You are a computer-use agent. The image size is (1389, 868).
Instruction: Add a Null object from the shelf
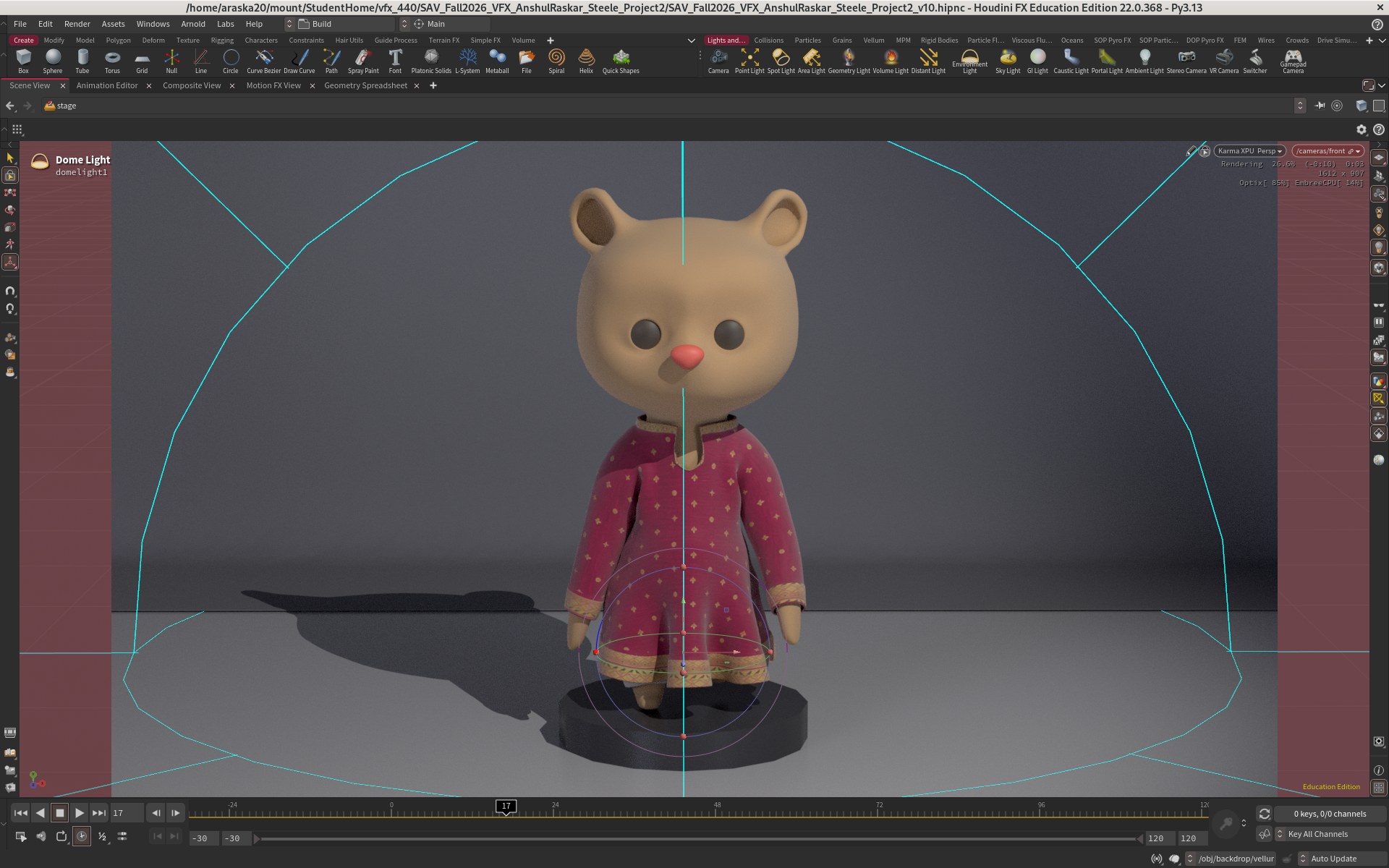click(x=171, y=61)
